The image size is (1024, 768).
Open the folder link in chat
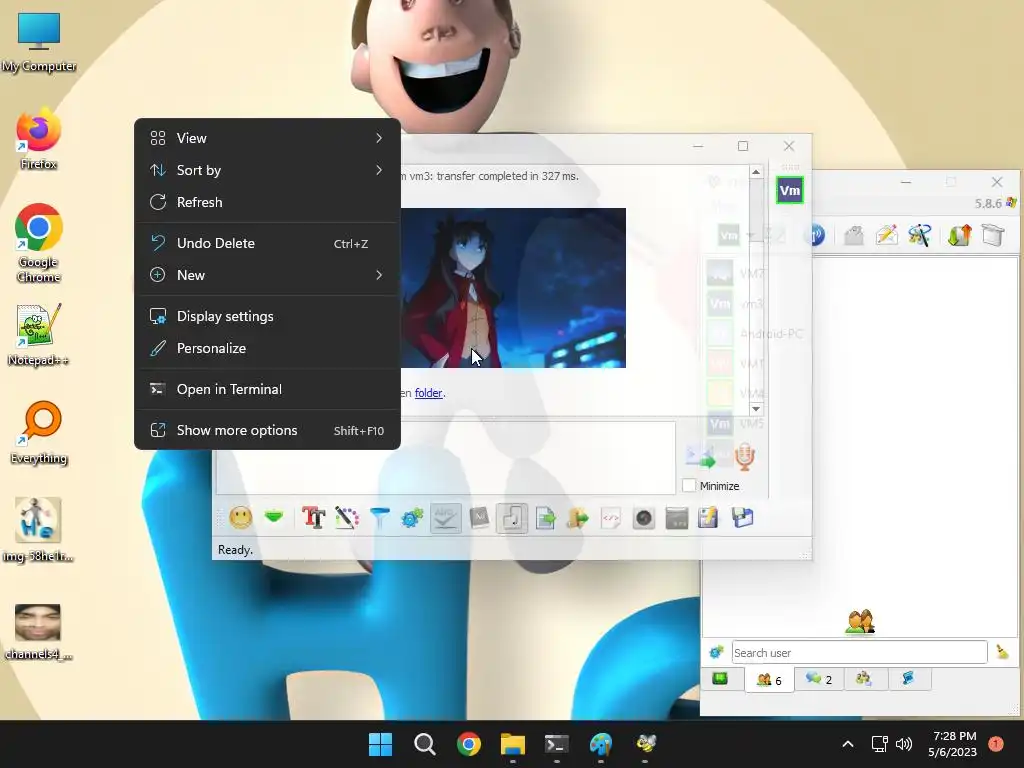tap(428, 393)
